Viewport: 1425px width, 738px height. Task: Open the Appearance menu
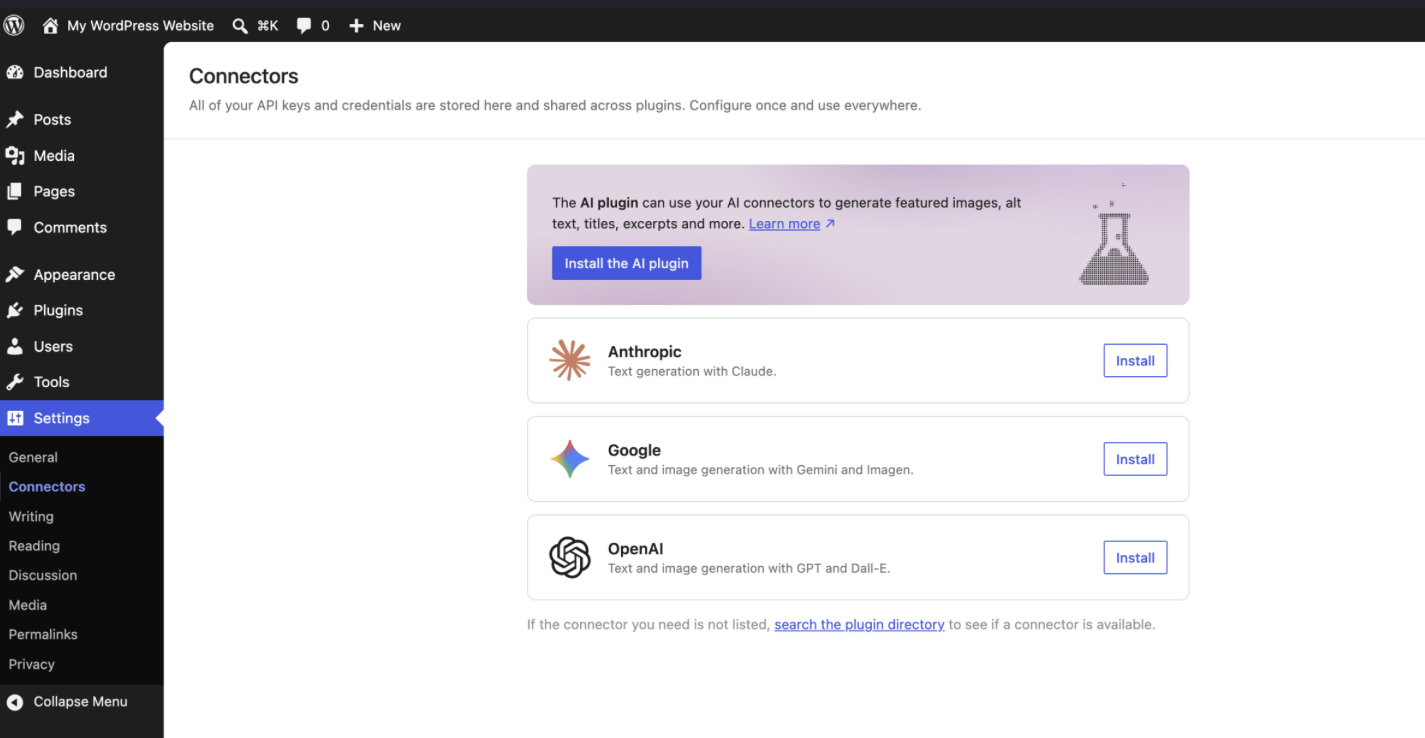click(x=82, y=274)
